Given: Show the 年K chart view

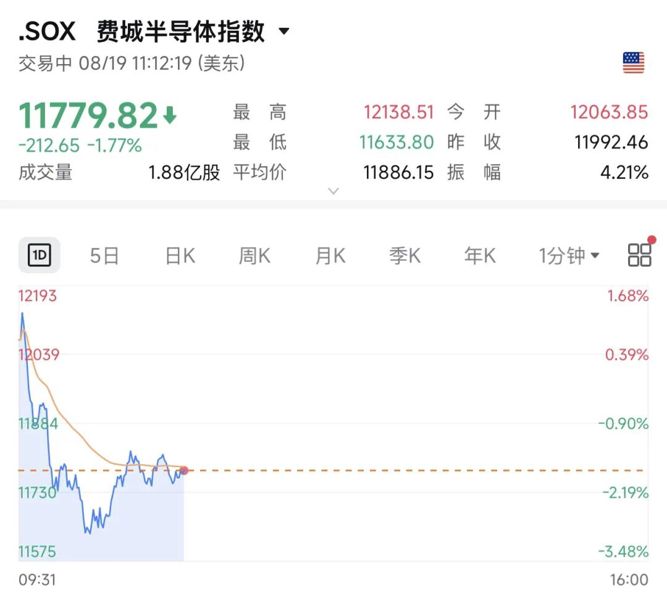Looking at the screenshot, I should [480, 256].
